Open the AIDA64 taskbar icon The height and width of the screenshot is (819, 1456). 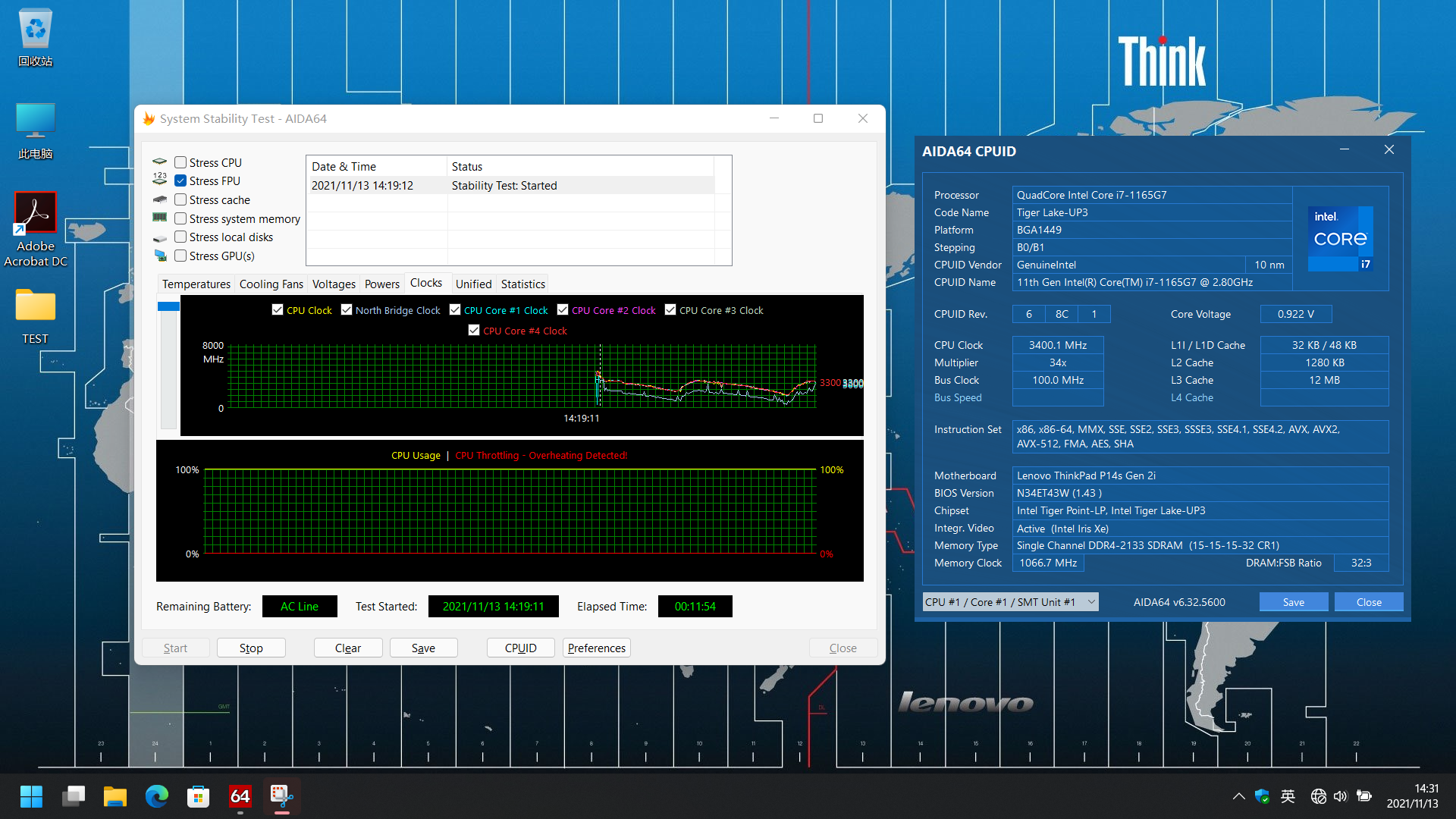(x=240, y=796)
